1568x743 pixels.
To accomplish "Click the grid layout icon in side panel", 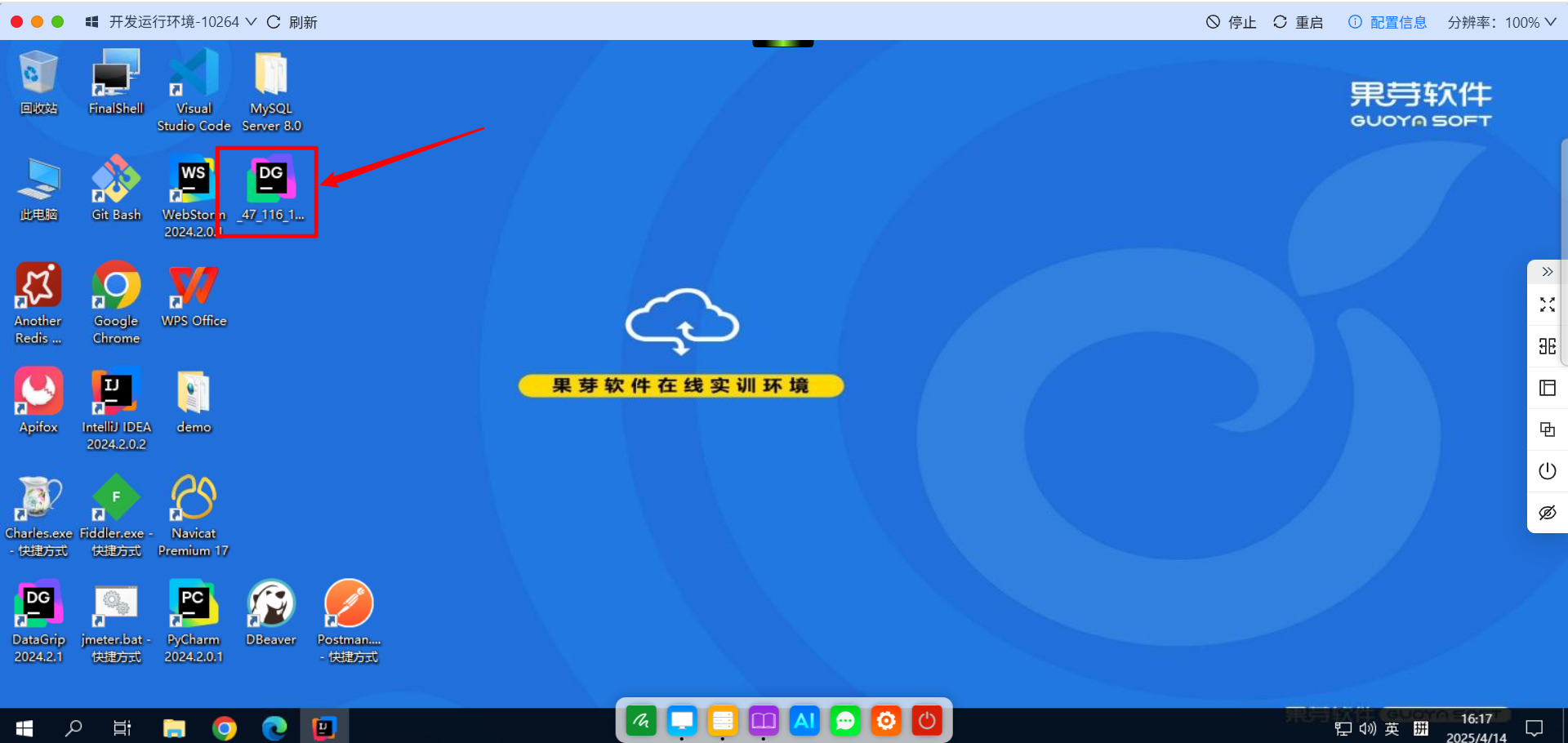I will point(1548,346).
